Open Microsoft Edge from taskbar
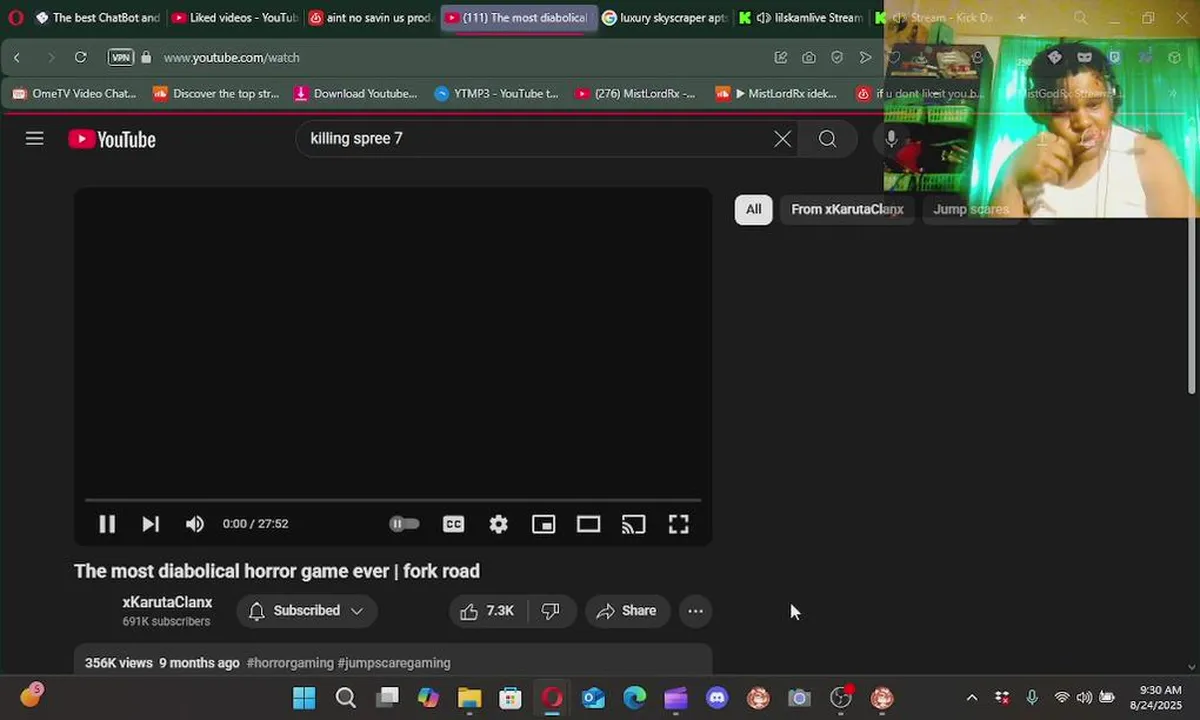The height and width of the screenshot is (720, 1200). (634, 698)
